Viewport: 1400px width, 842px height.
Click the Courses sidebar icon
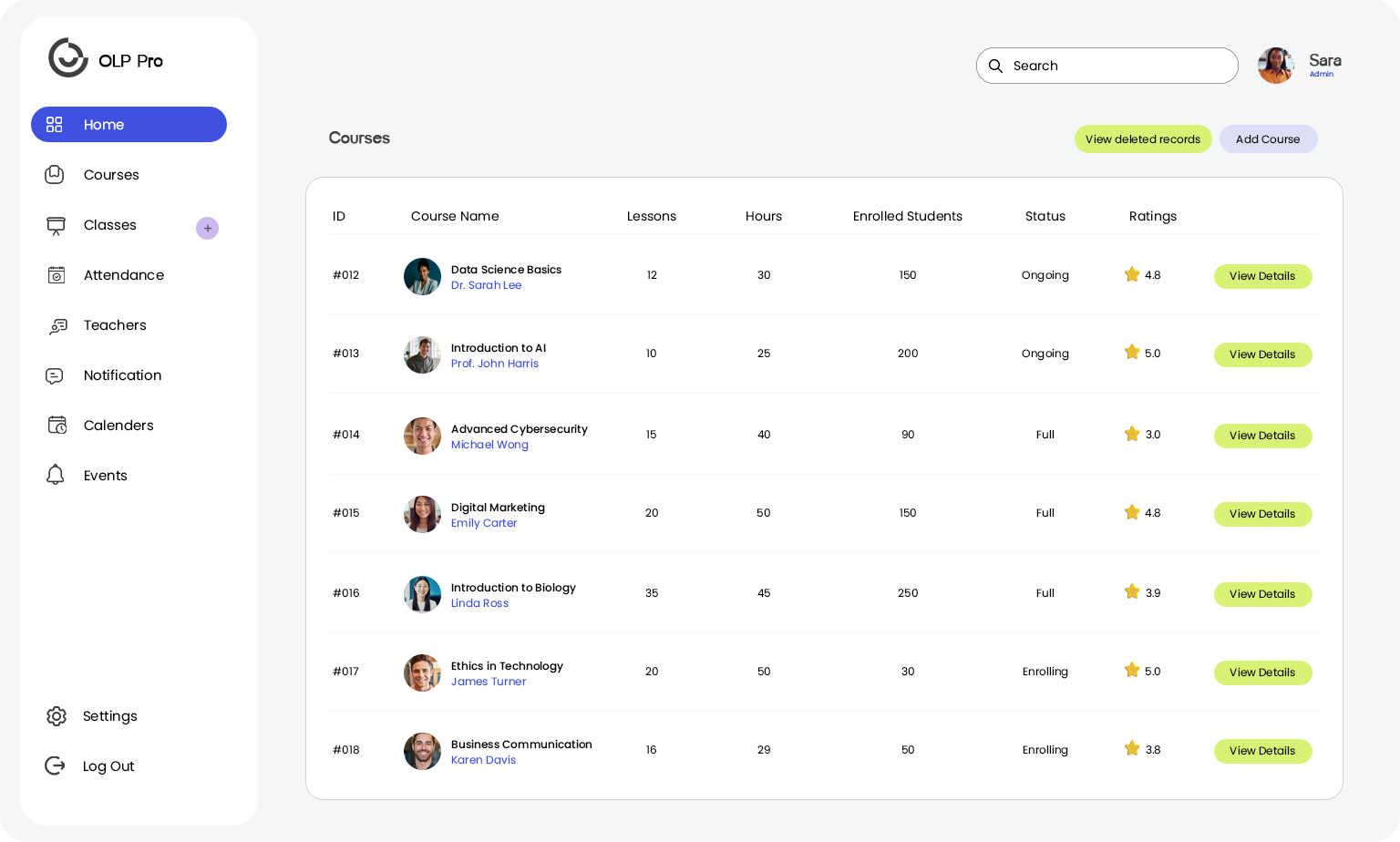(x=55, y=175)
